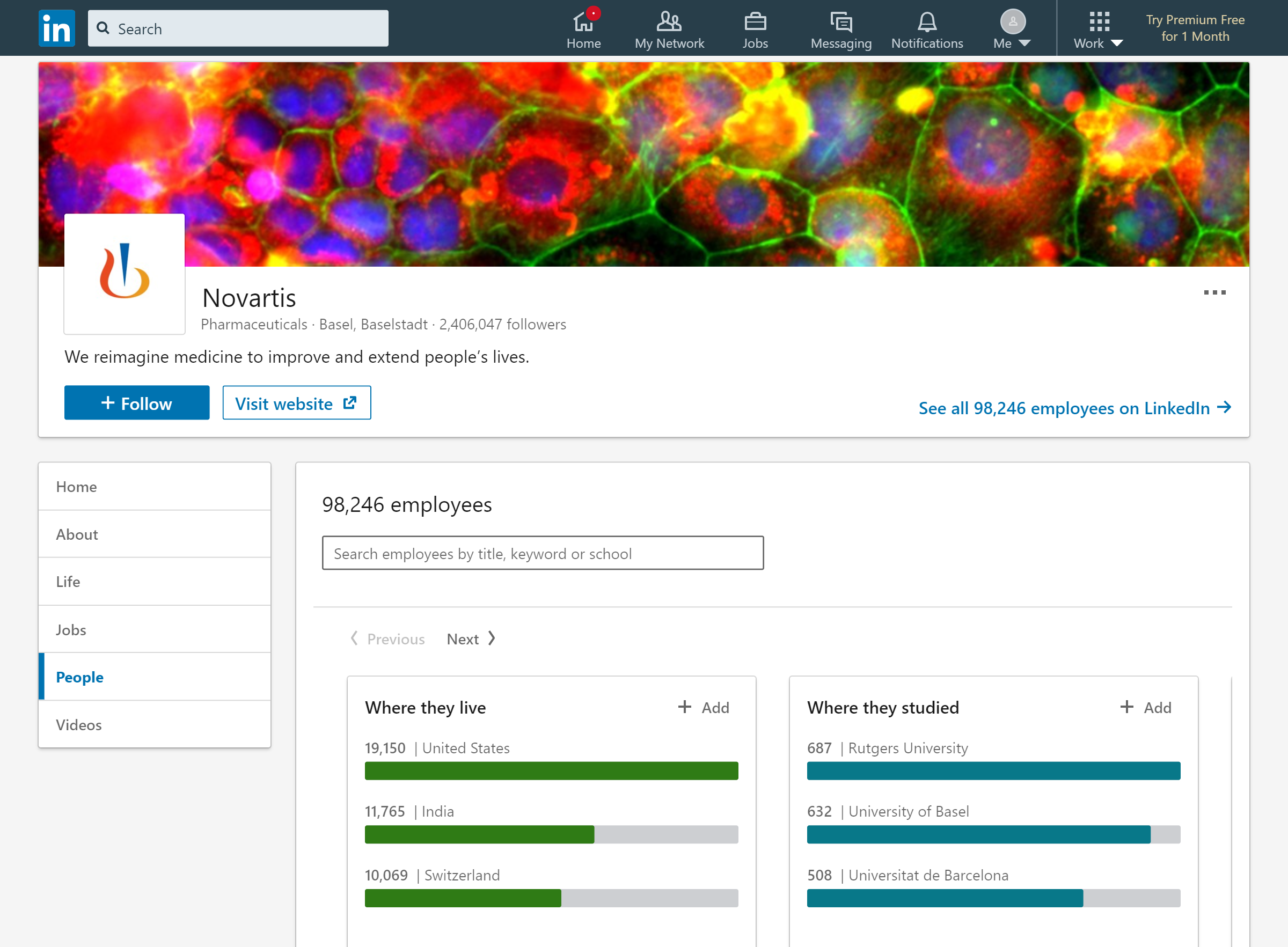Select the About sidebar tab
Screen dimensions: 1288x947
[x=154, y=534]
